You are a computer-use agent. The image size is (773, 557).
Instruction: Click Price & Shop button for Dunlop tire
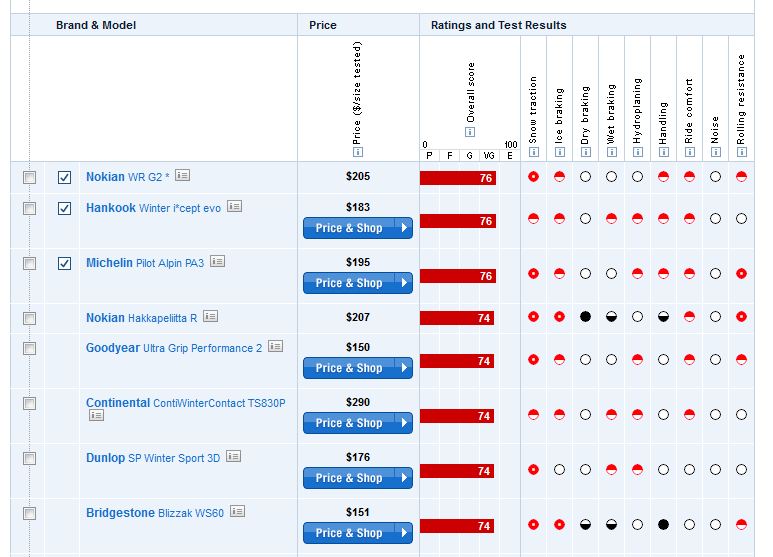click(x=358, y=478)
